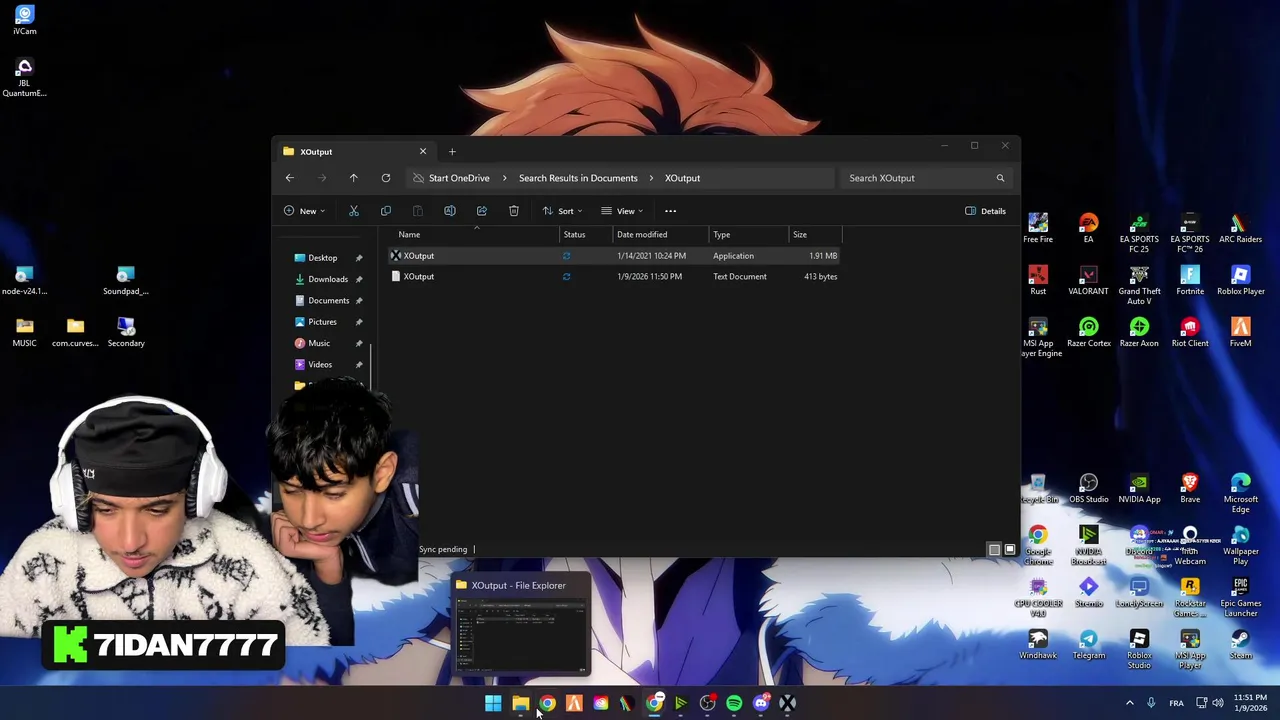Select the iVCam desktop icon
Screen dimensions: 1280x720
click(x=25, y=21)
